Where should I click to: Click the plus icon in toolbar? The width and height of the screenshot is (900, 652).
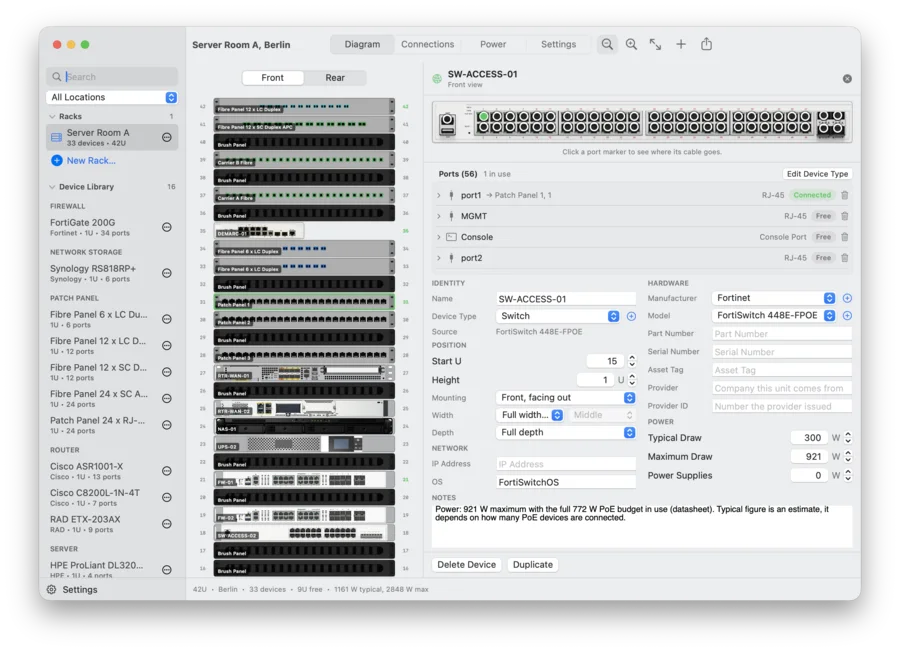point(681,44)
